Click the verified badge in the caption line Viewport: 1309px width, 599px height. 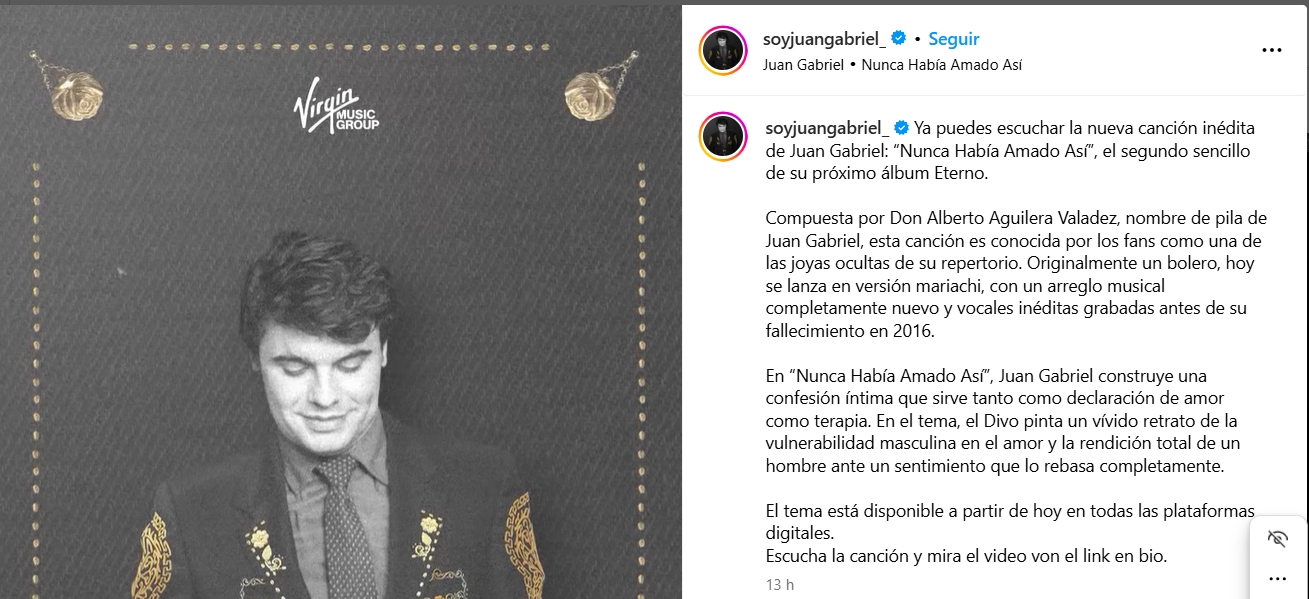[x=900, y=128]
